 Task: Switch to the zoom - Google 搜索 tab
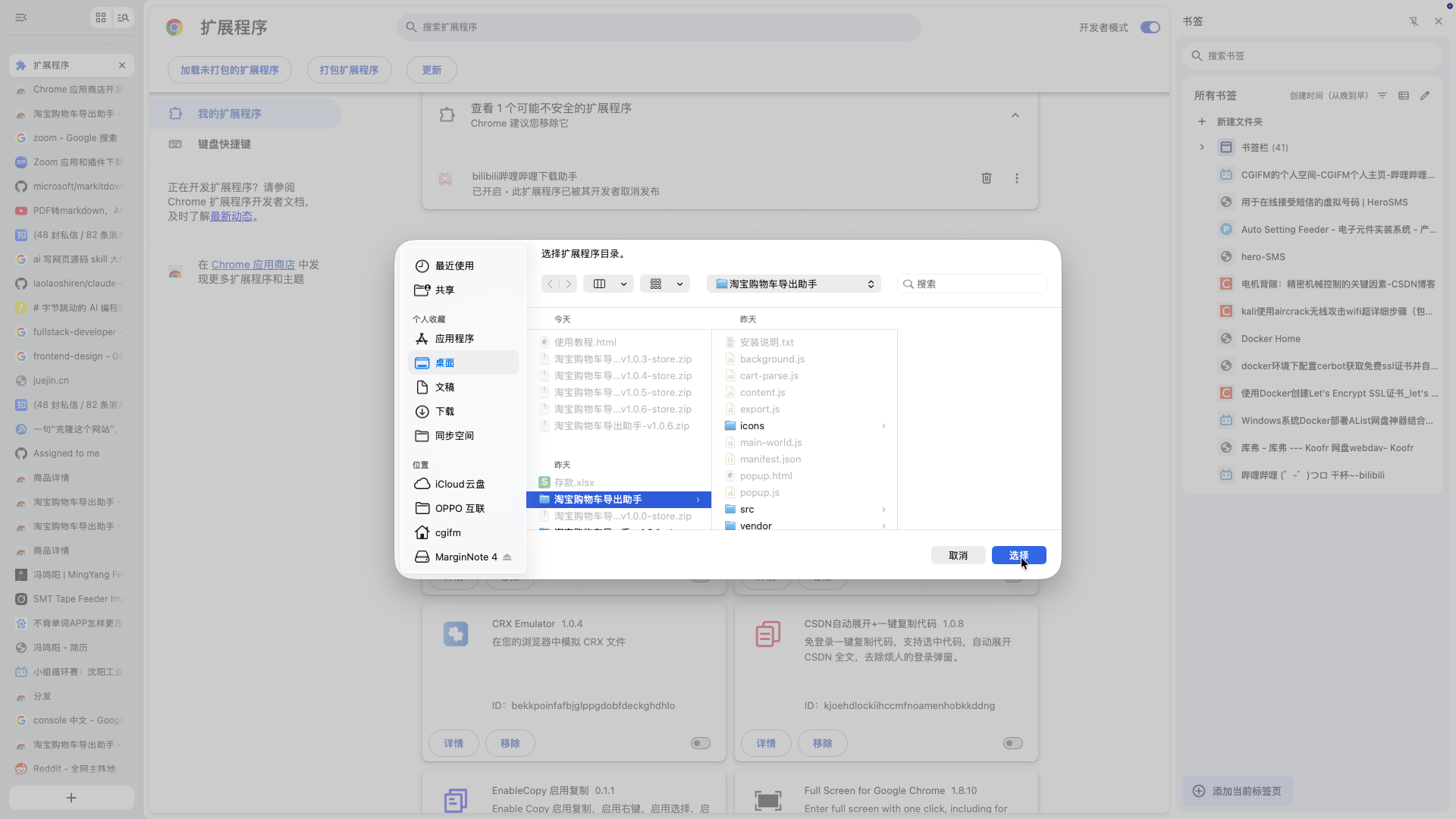coord(71,138)
